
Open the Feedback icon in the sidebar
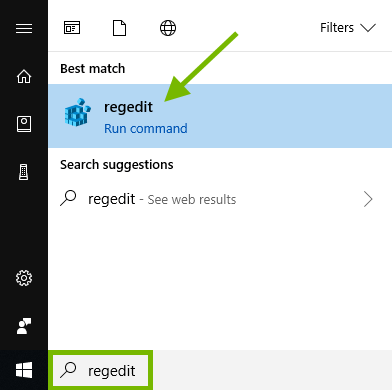pyautogui.click(x=24, y=326)
